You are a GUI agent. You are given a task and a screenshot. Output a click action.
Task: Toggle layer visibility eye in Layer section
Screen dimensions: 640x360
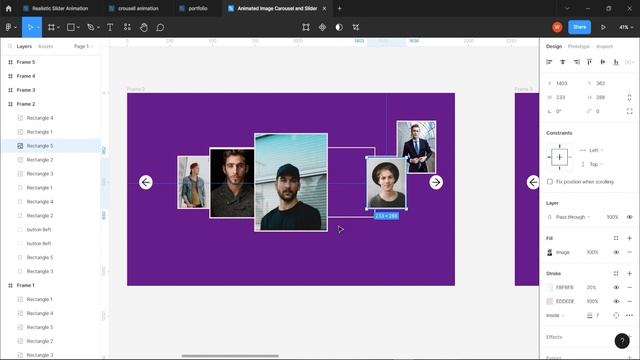pos(629,217)
